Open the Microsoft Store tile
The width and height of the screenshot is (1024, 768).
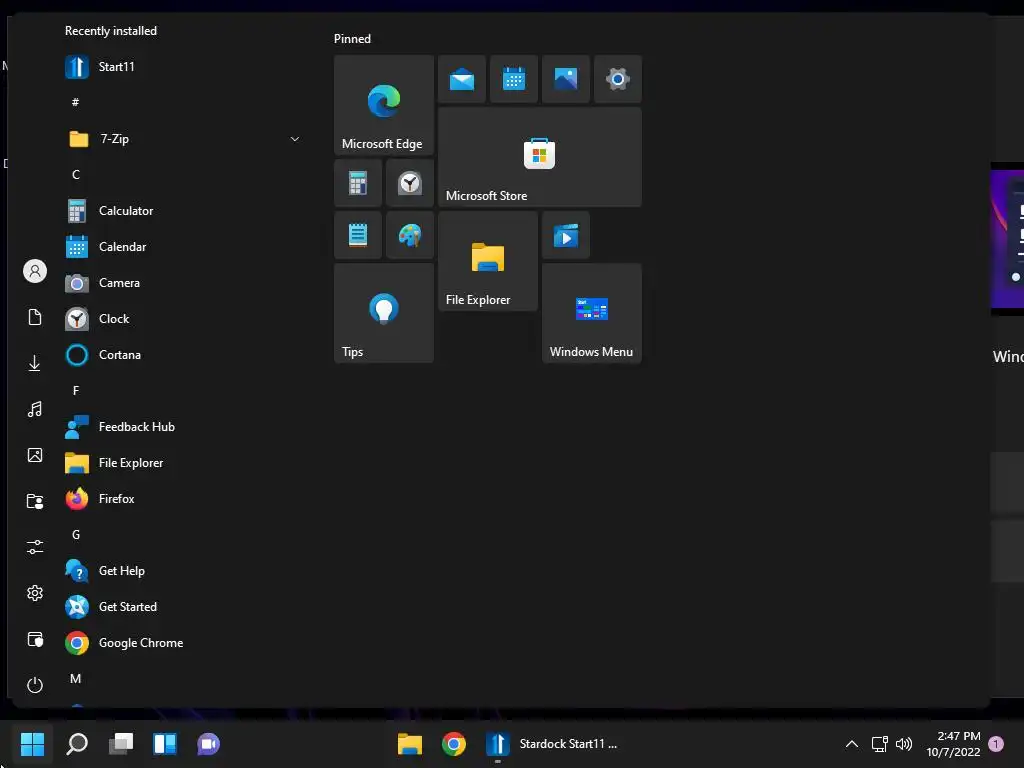click(x=540, y=157)
